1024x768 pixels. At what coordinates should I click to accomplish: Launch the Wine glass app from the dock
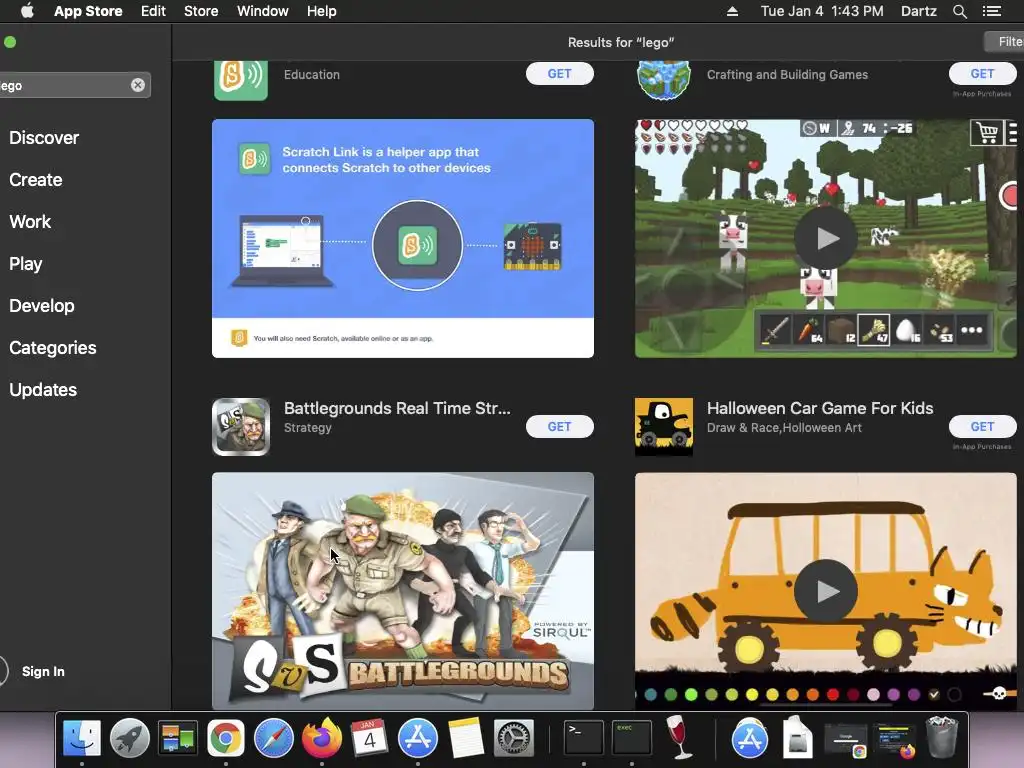click(679, 737)
